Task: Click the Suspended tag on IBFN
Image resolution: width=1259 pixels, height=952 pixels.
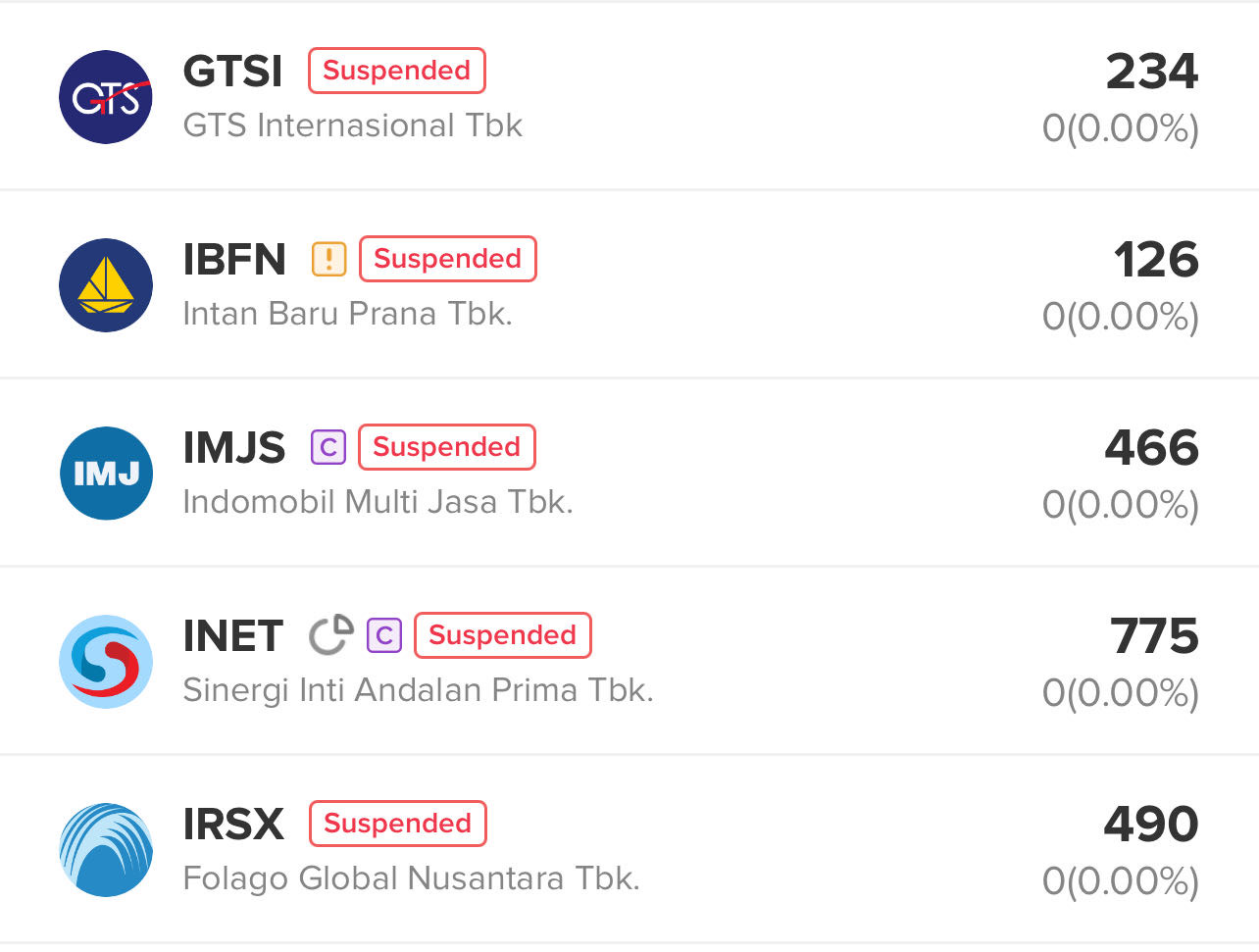Action: tap(448, 259)
